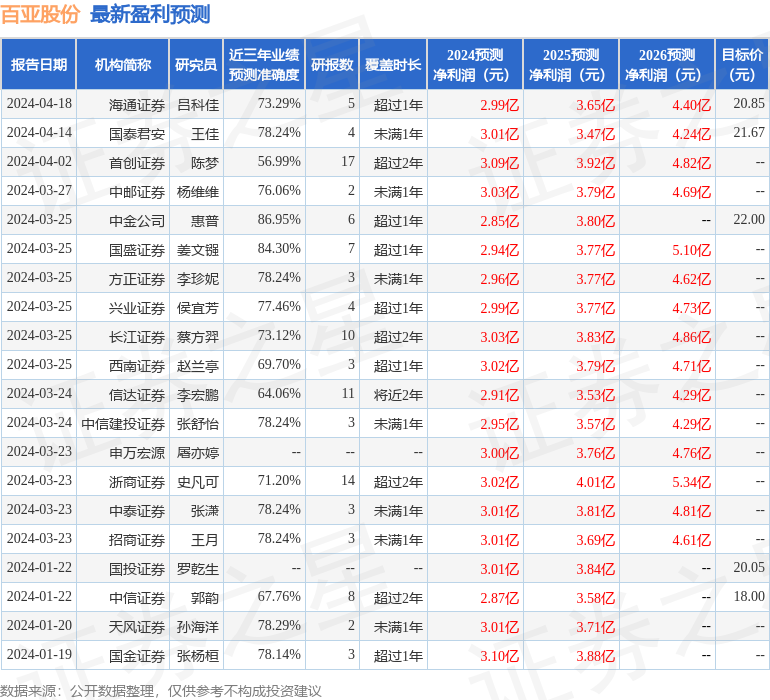Screen dimensions: 770x700
Task: Click 2024 forecast value 2.85亿
Action: pos(499,221)
